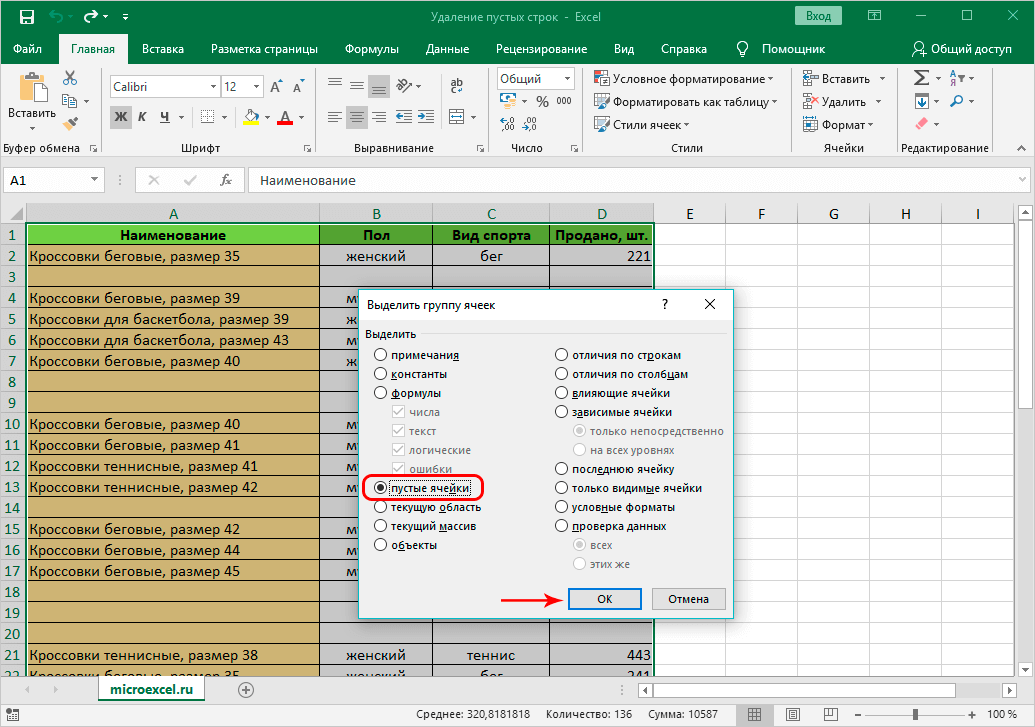Open the Вставить paste dropdown arrow

click(32, 128)
